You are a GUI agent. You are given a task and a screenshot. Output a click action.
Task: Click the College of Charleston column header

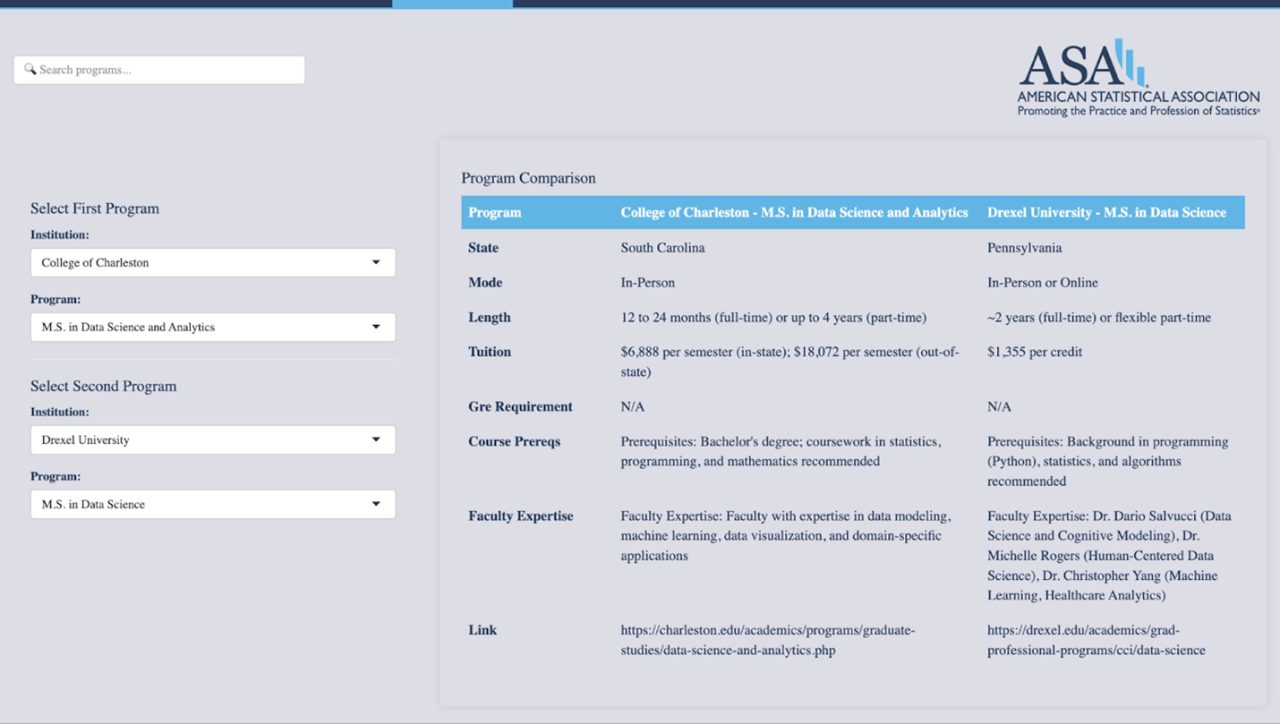[794, 213]
